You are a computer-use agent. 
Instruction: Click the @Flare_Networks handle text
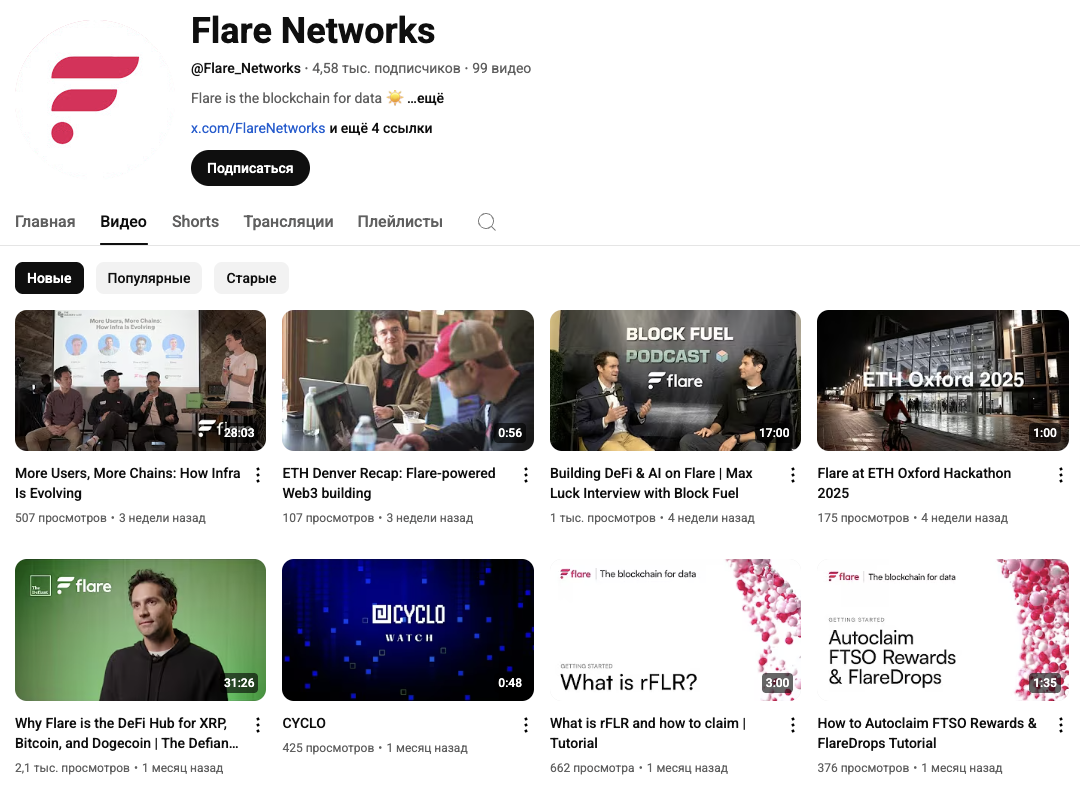tap(246, 68)
